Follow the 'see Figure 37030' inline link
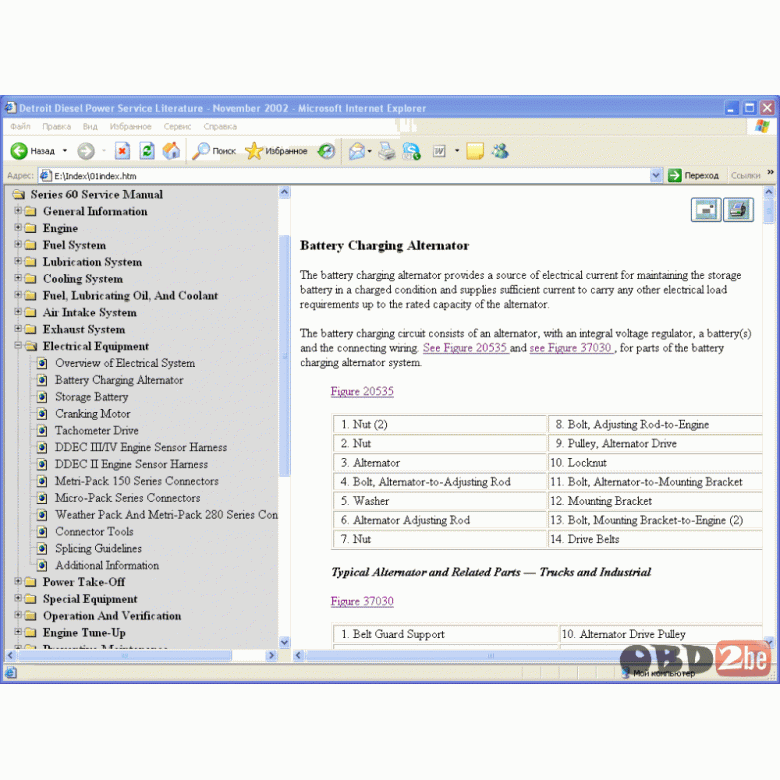Viewport: 780px width, 780px height. 571,348
